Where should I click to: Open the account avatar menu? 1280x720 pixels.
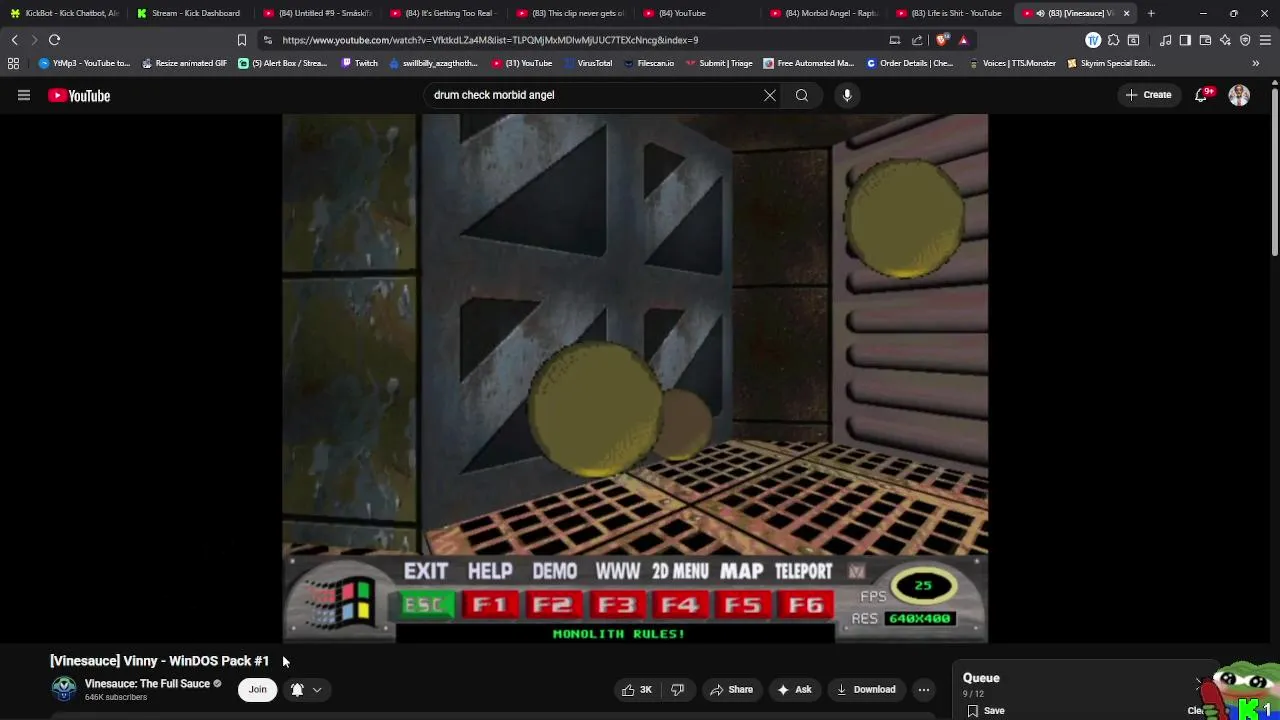[1239, 95]
